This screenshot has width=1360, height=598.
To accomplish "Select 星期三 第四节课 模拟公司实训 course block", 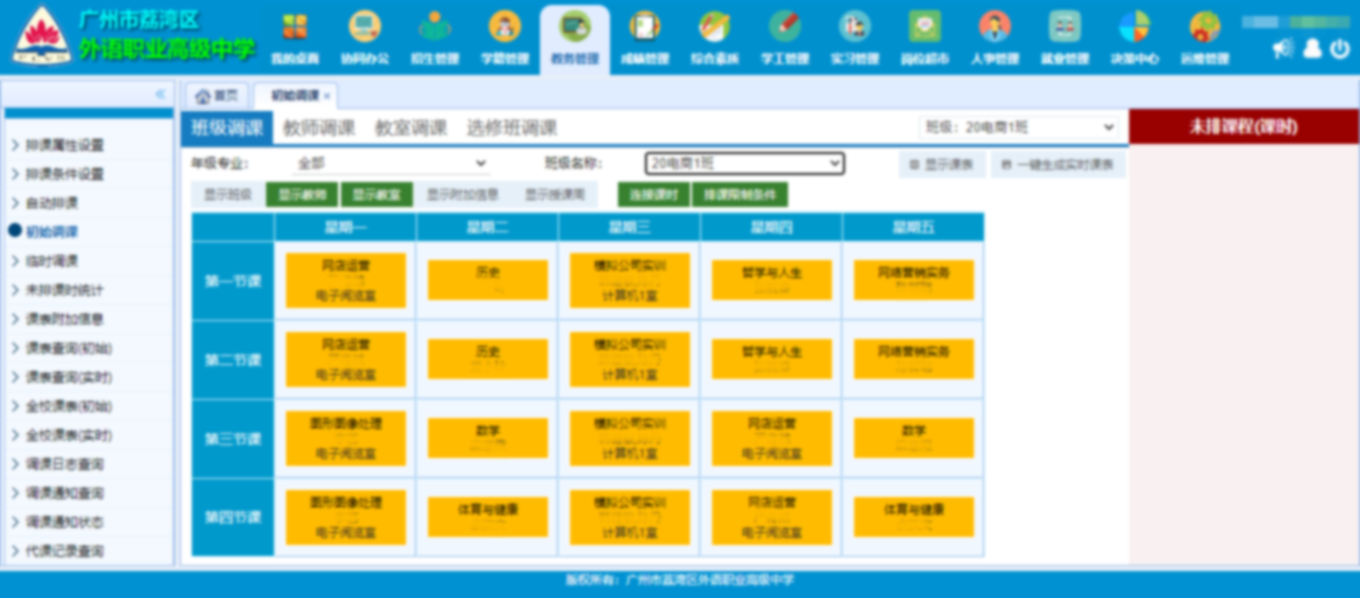I will coord(630,517).
